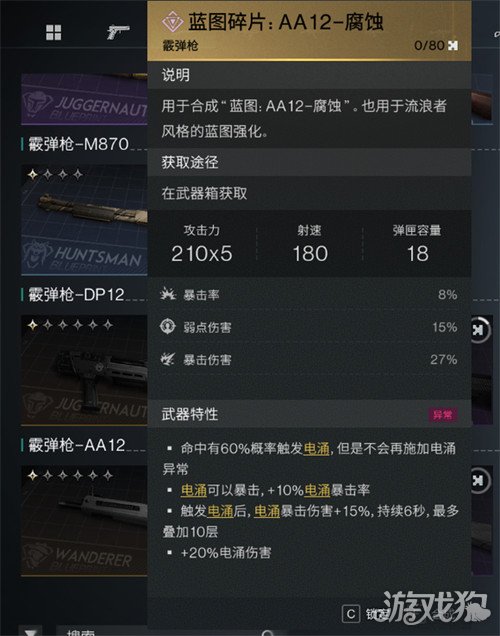
Task: Select the Wanderer AA12 blueprint card
Action: [x=84, y=520]
